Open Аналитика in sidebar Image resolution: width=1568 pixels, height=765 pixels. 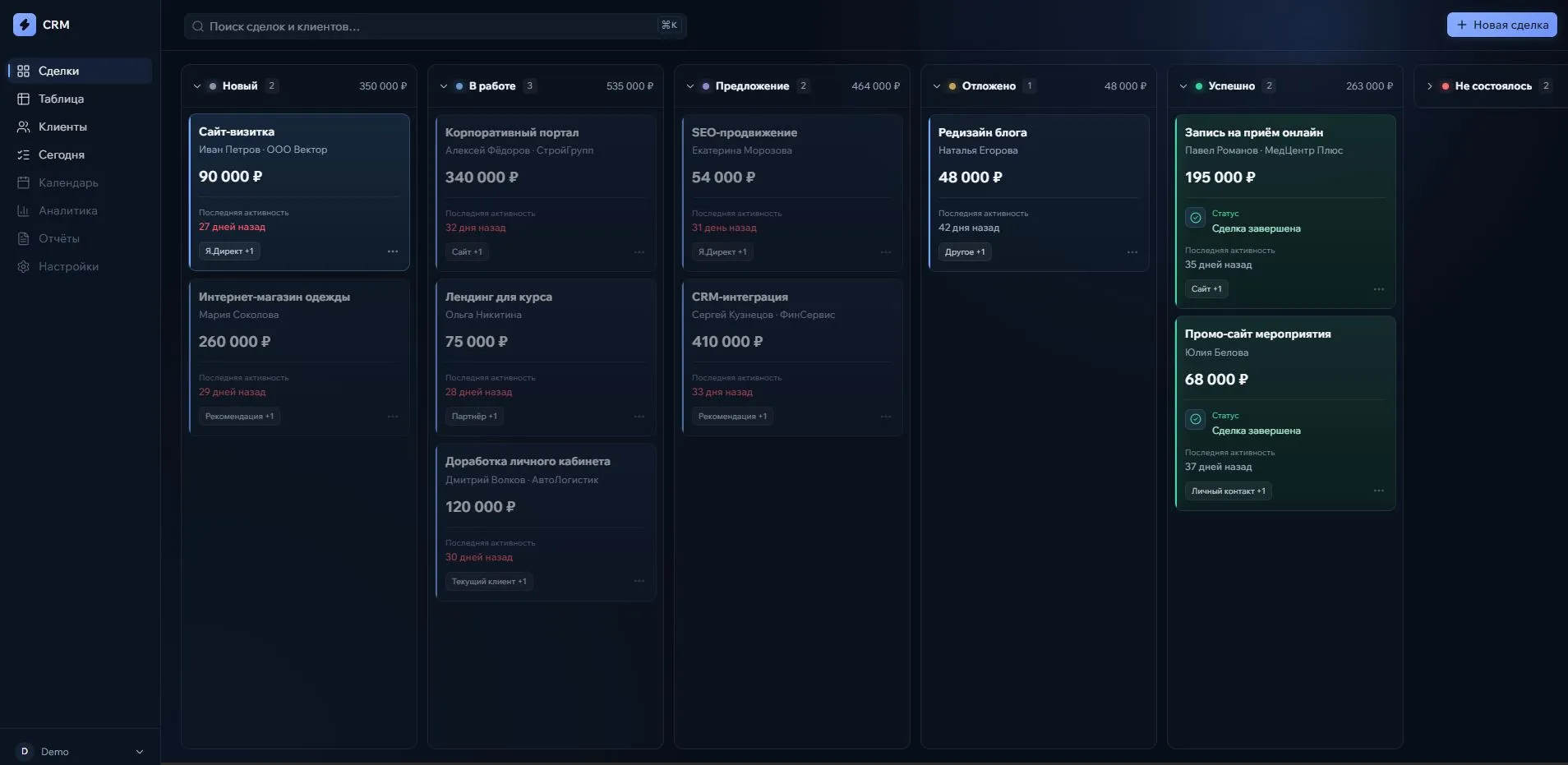[80, 210]
